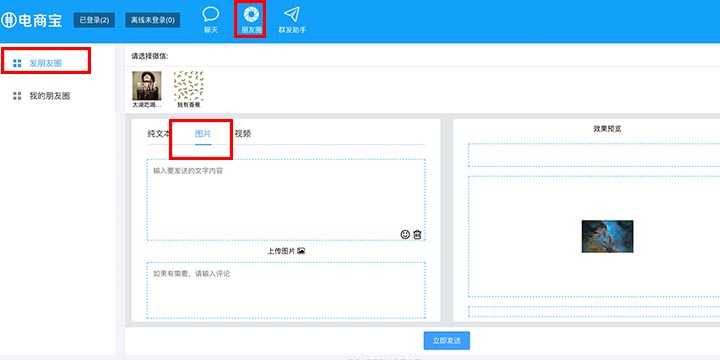Viewport: 720px width, 360px height.
Task: Show 已登录(2) accounts
Action: point(94,20)
